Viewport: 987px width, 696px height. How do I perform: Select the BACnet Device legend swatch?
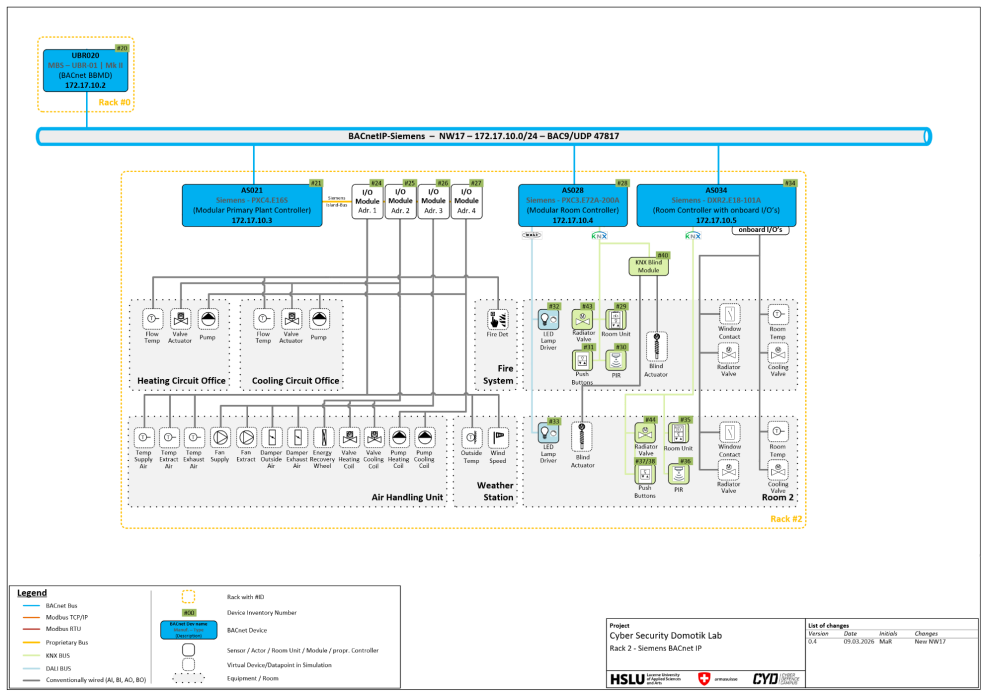click(189, 630)
